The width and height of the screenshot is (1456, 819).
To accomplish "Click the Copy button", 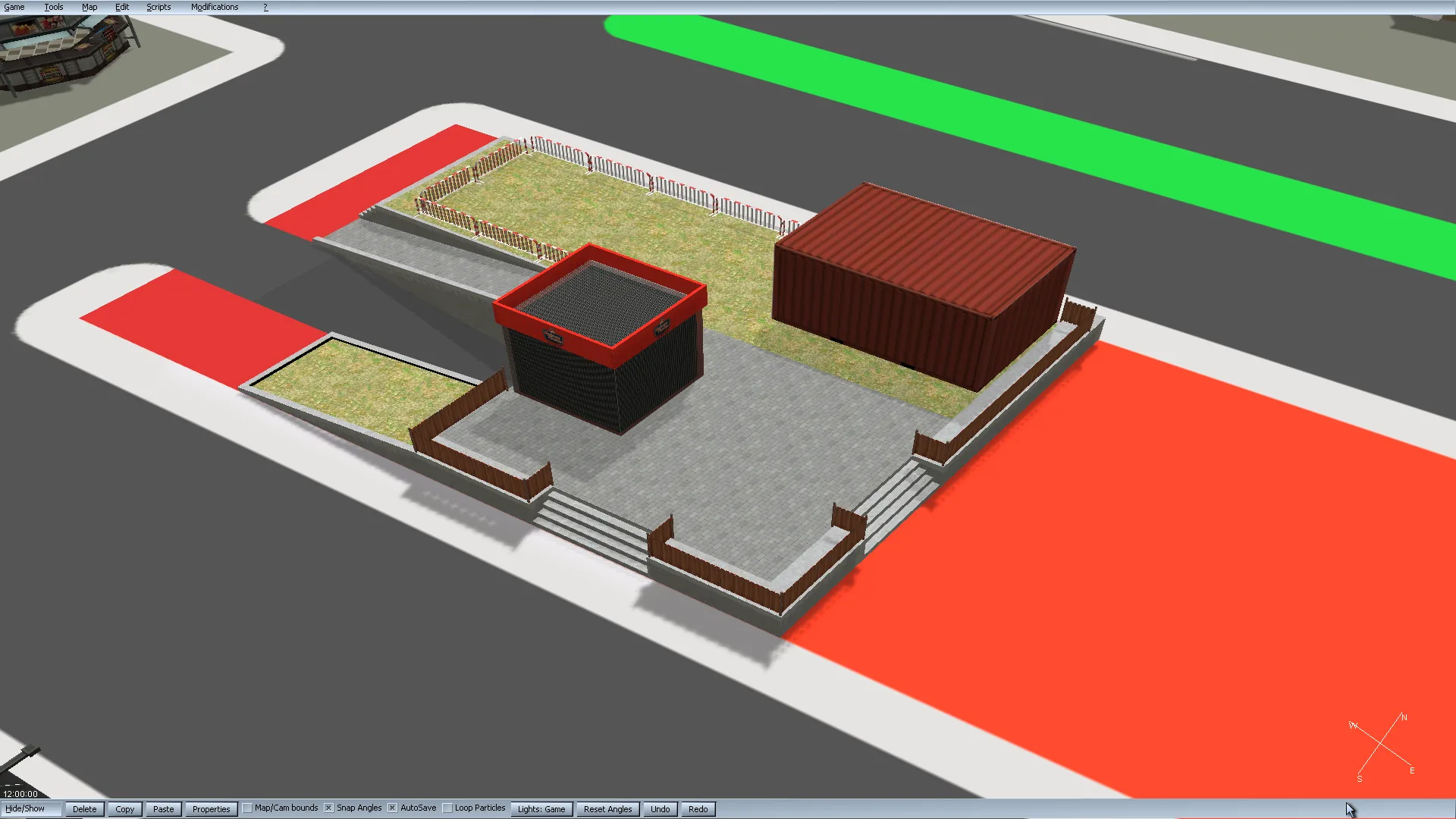I will 125,809.
